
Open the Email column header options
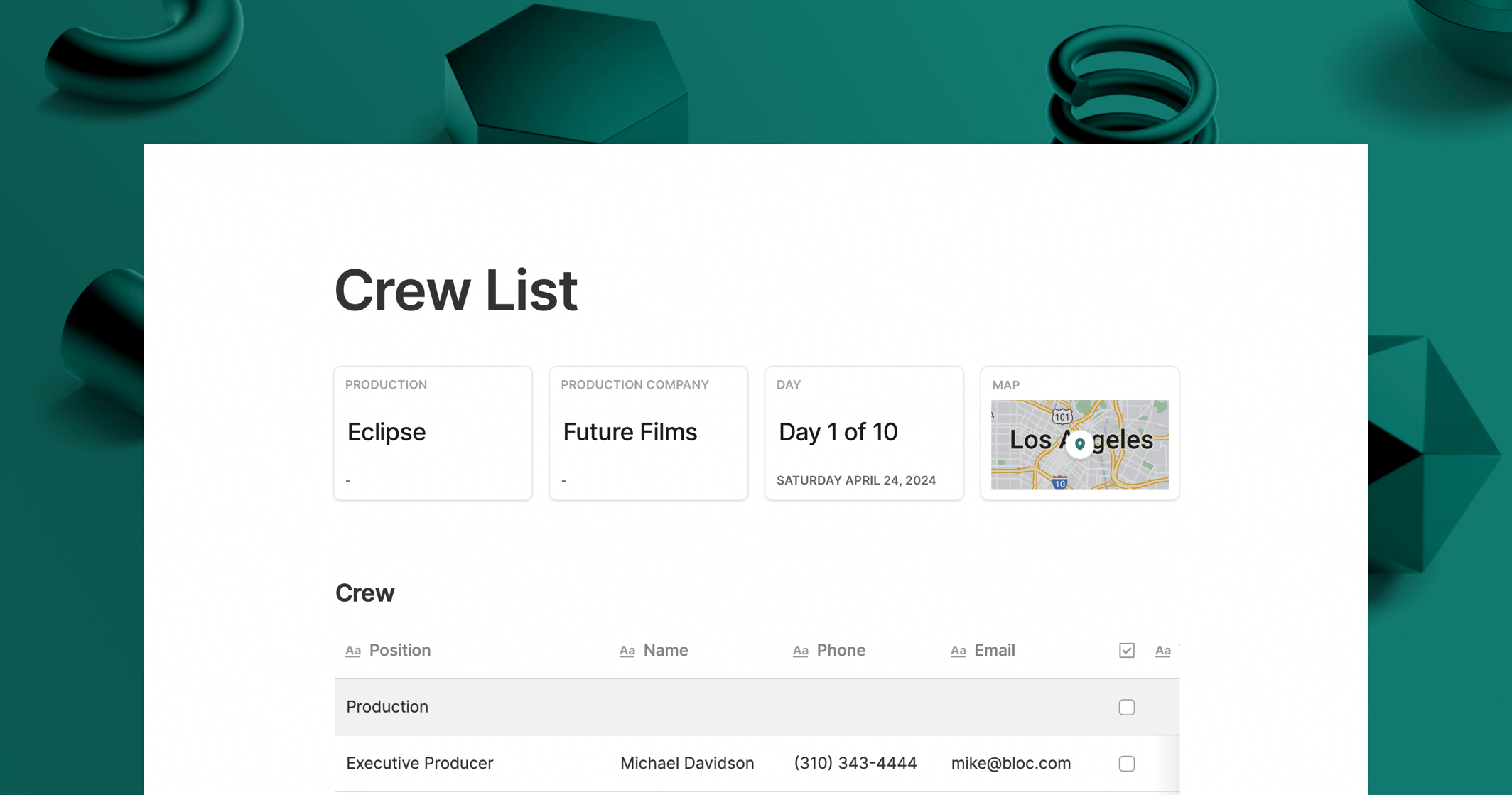pos(995,650)
